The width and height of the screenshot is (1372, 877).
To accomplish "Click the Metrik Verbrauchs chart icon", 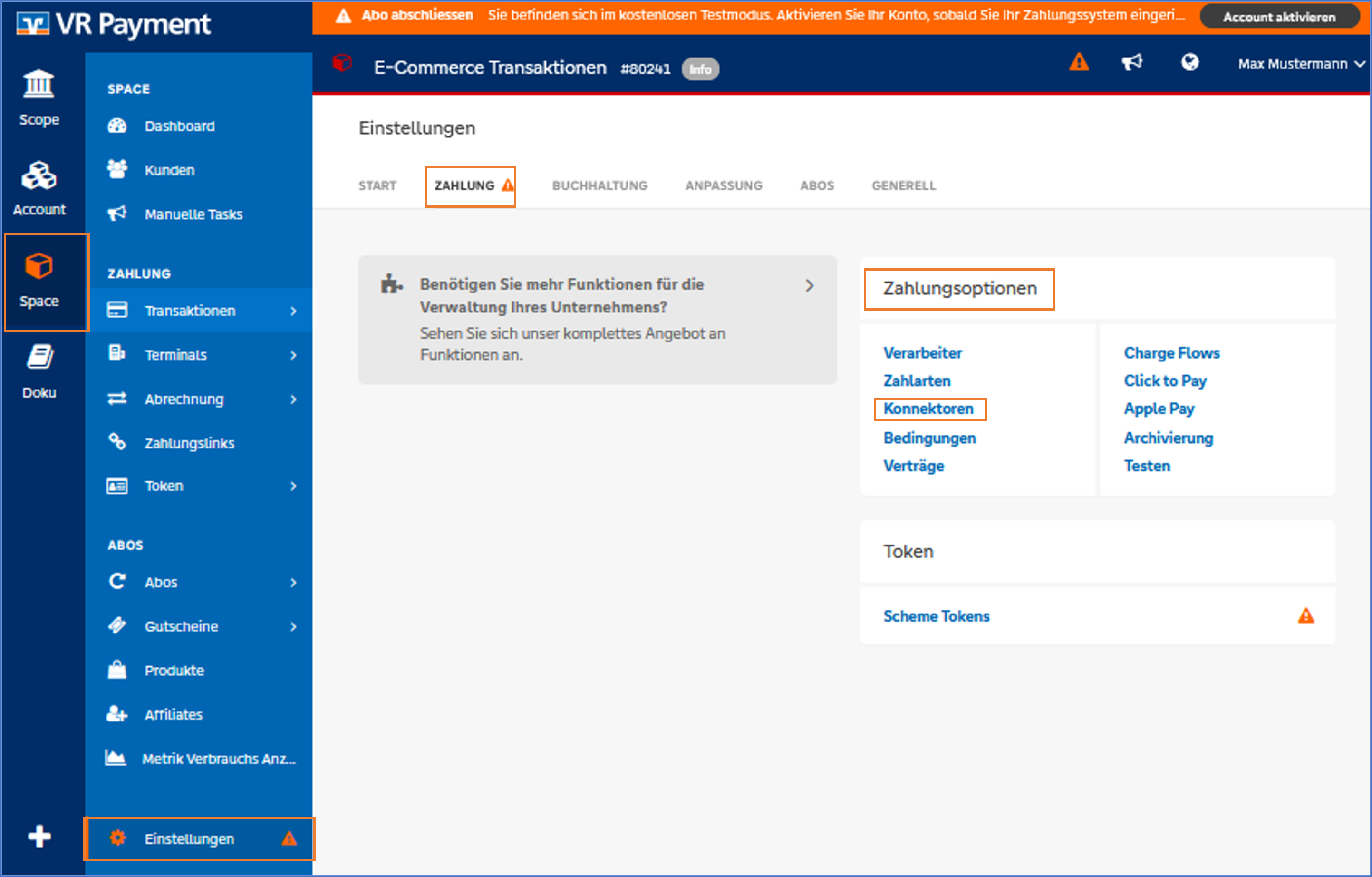I will (x=116, y=758).
